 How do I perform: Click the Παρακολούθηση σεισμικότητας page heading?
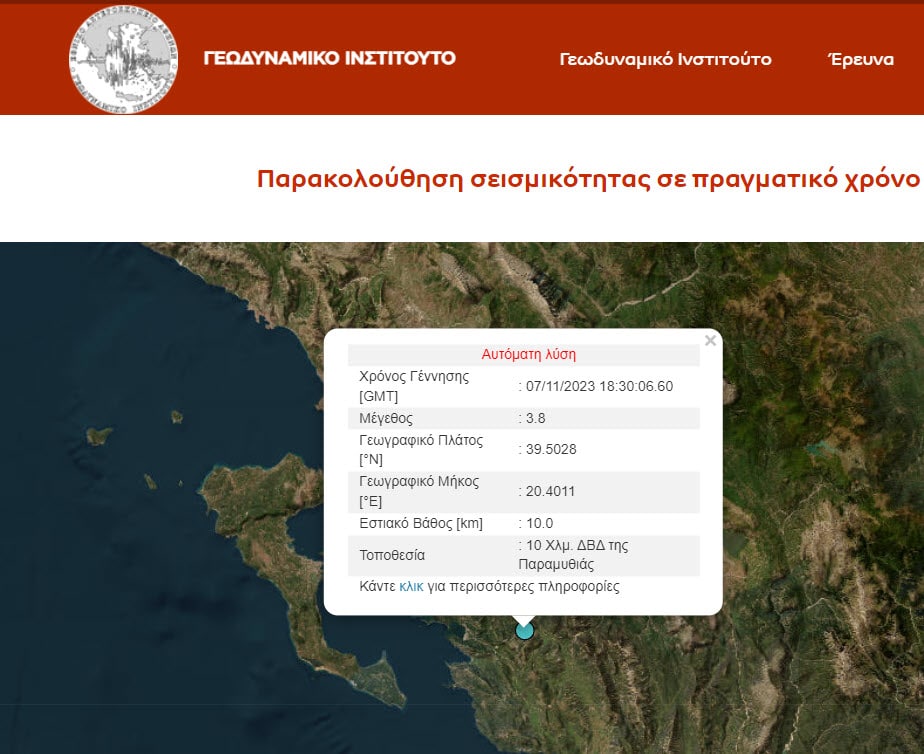pyautogui.click(x=588, y=178)
